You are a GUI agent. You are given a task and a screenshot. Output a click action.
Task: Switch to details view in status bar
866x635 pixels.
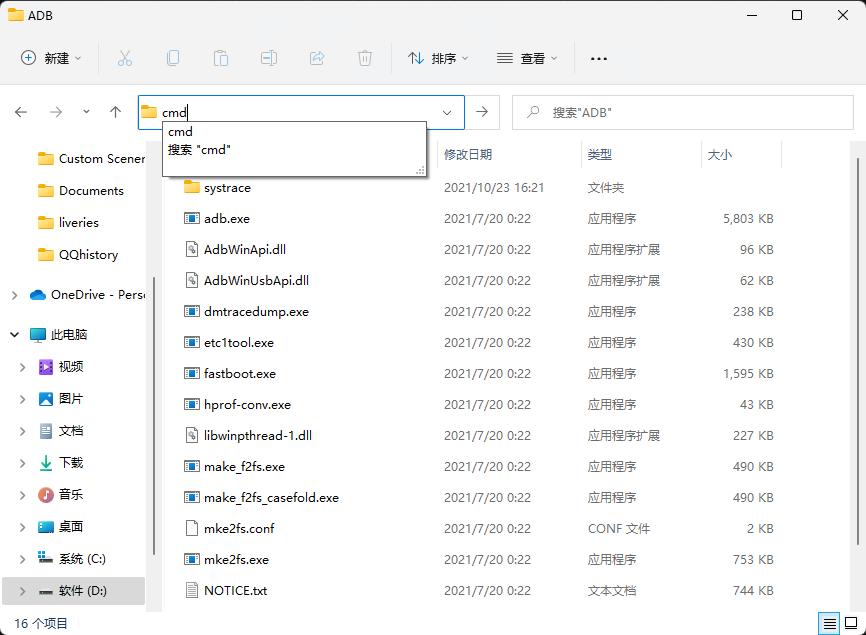click(x=829, y=623)
